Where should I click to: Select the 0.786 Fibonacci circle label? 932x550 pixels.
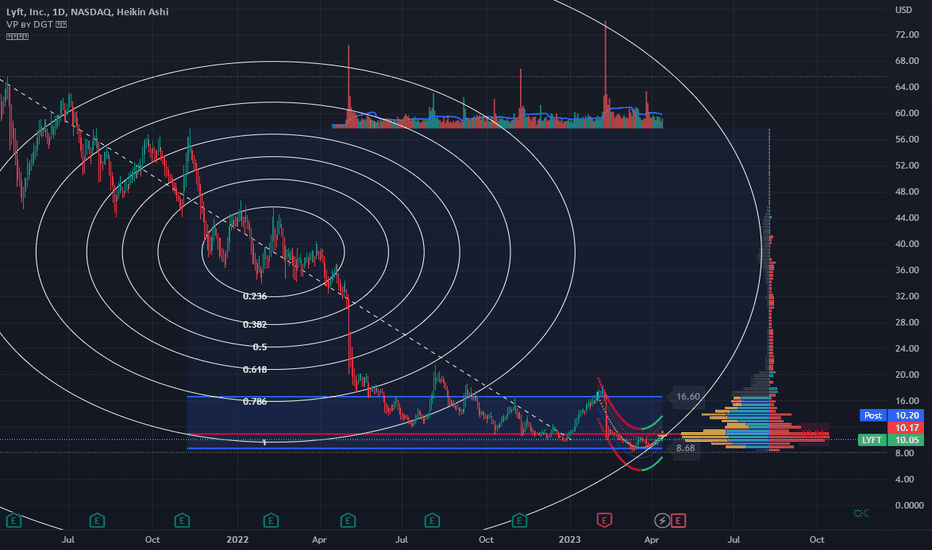point(254,402)
